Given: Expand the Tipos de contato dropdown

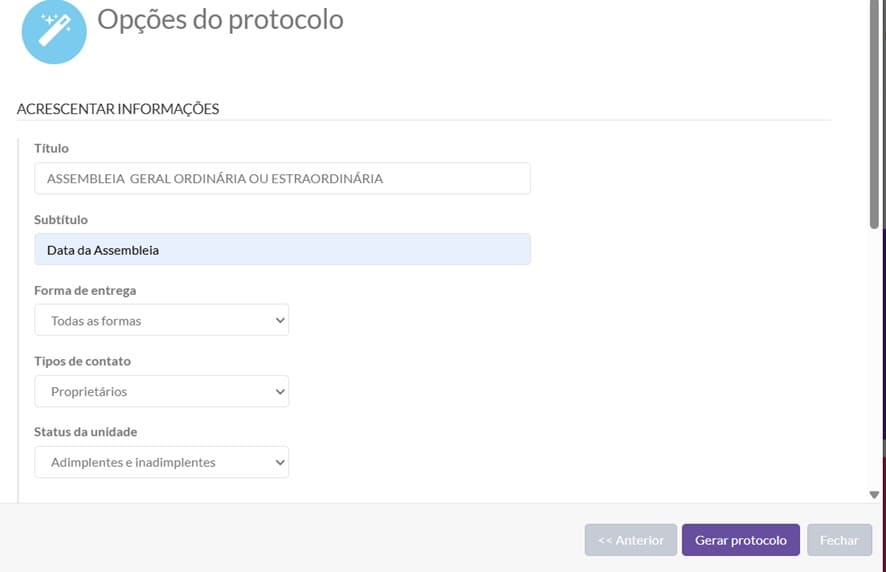Looking at the screenshot, I should 161,392.
